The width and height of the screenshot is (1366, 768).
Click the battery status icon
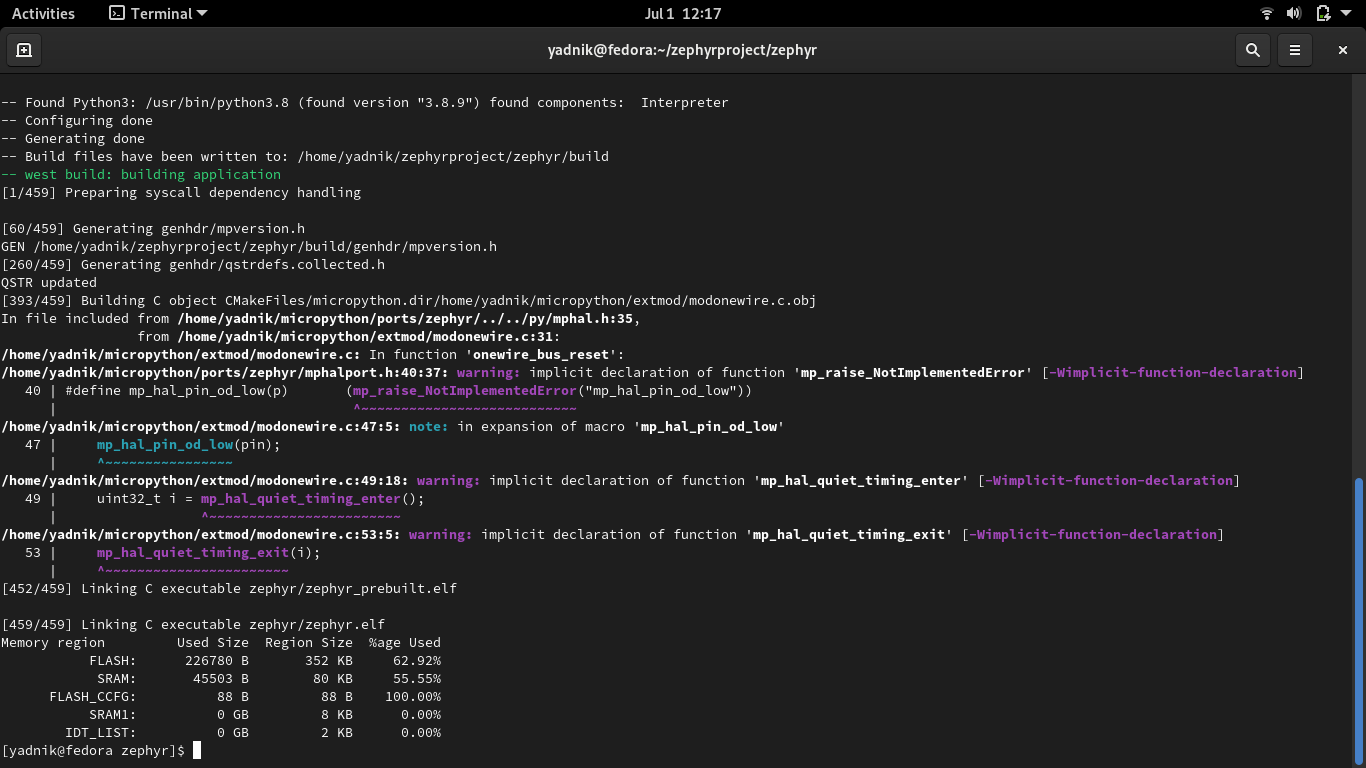[1322, 13]
